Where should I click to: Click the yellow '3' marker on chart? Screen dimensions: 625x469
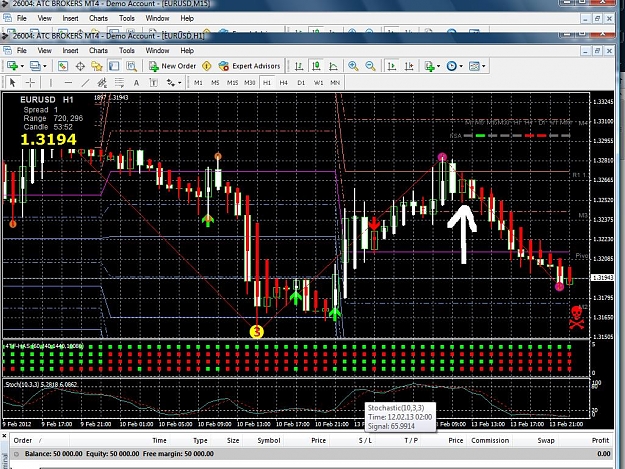(x=257, y=332)
